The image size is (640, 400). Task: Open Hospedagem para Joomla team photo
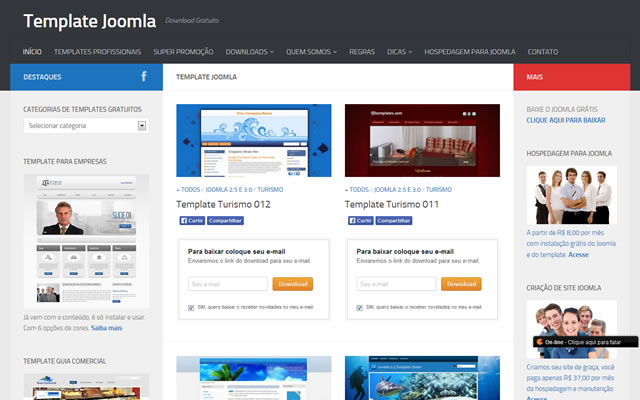point(571,195)
